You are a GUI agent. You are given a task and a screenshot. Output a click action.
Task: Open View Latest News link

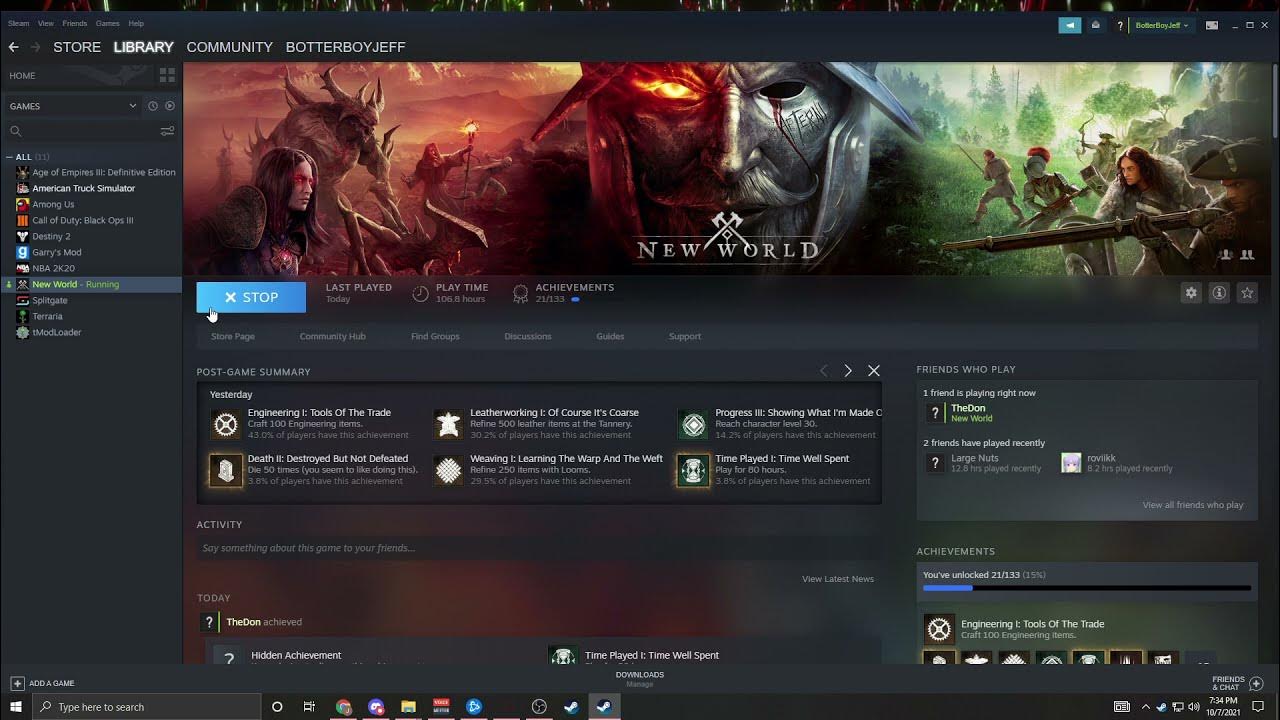pyautogui.click(x=838, y=579)
